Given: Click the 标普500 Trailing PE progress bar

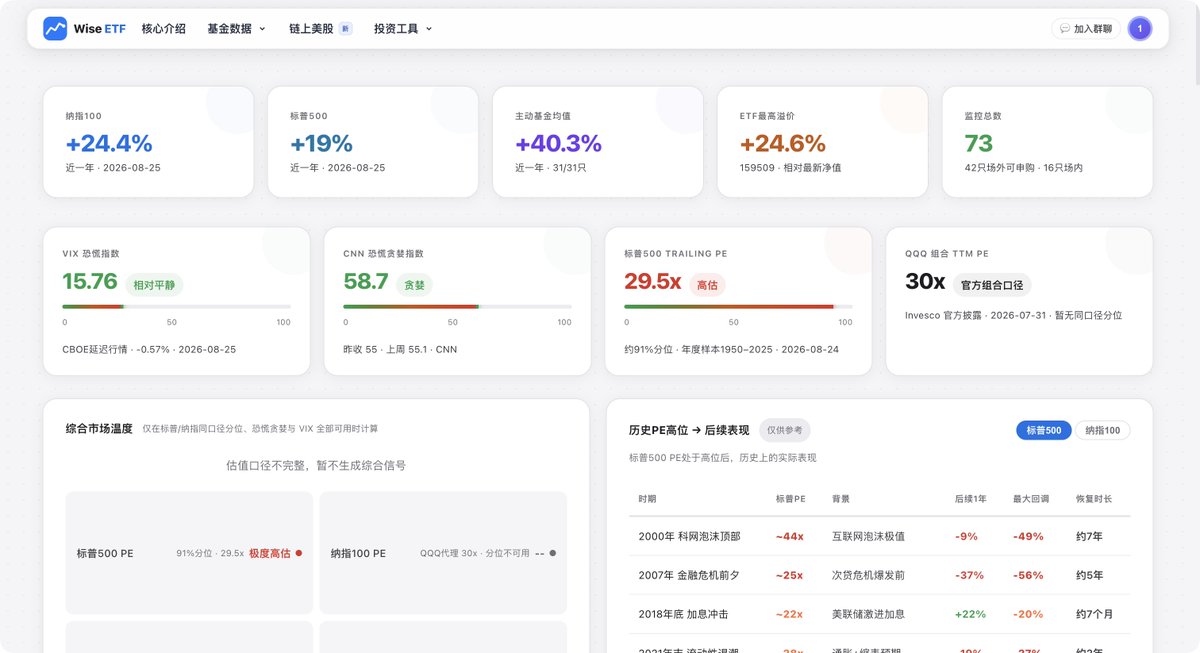Looking at the screenshot, I should pos(739,306).
